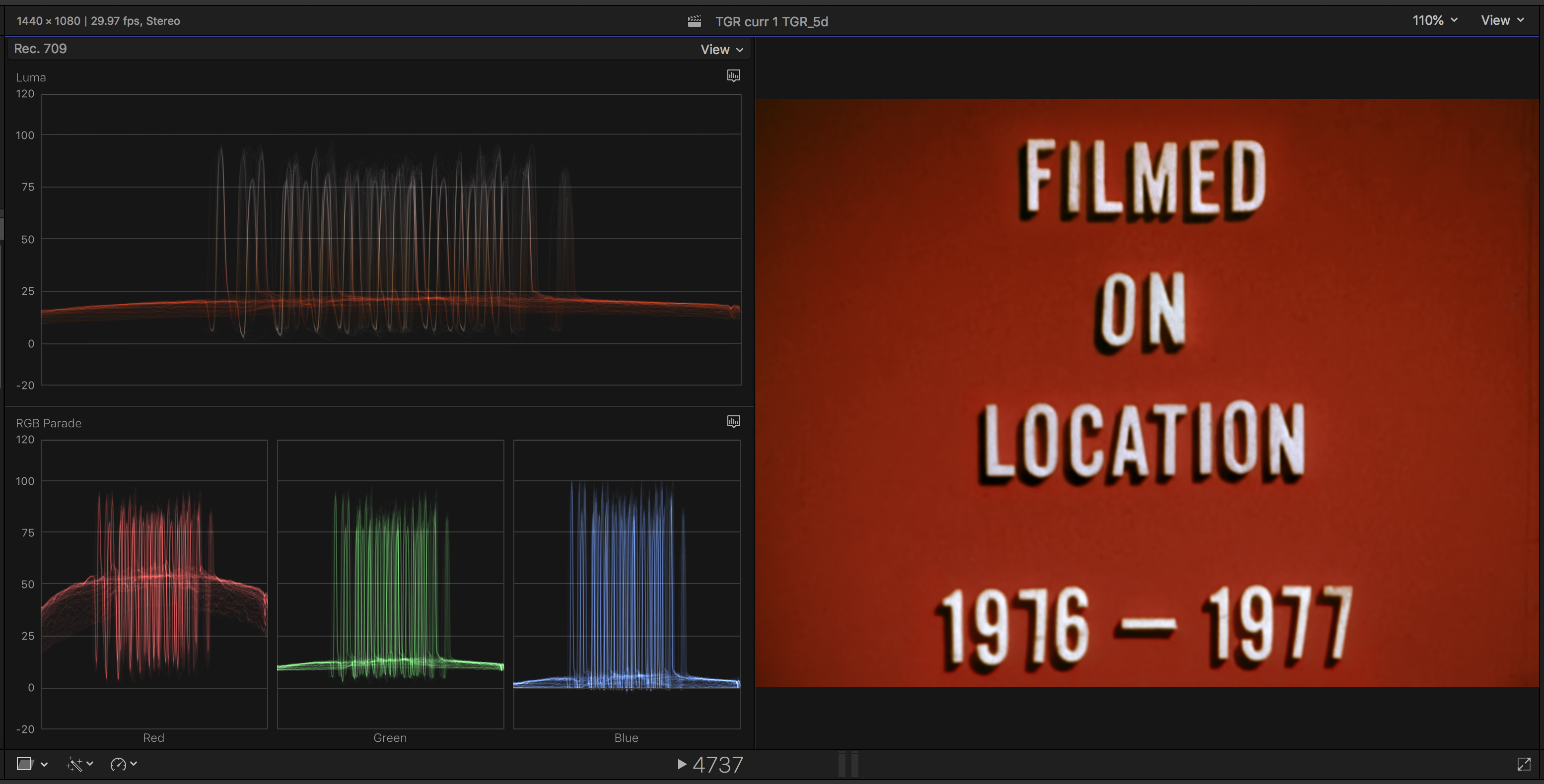Viewport: 1544px width, 784px height.
Task: Click the TGR curr 1 TGR_5d title
Action: click(771, 21)
